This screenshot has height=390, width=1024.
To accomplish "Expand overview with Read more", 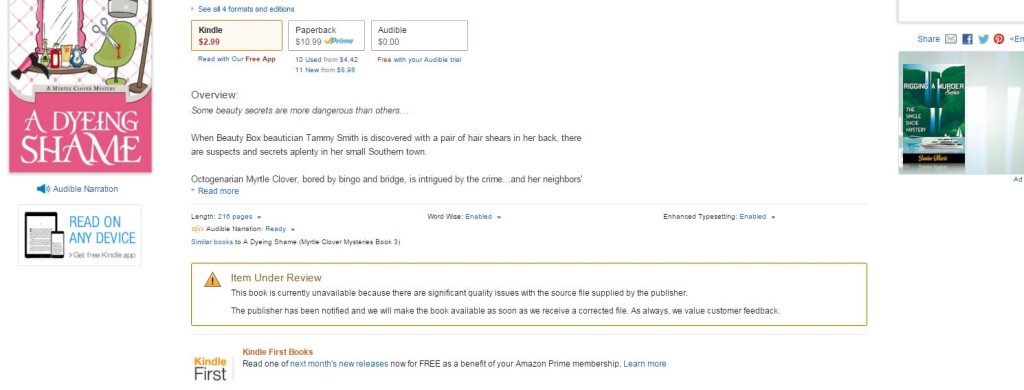I will (218, 191).
